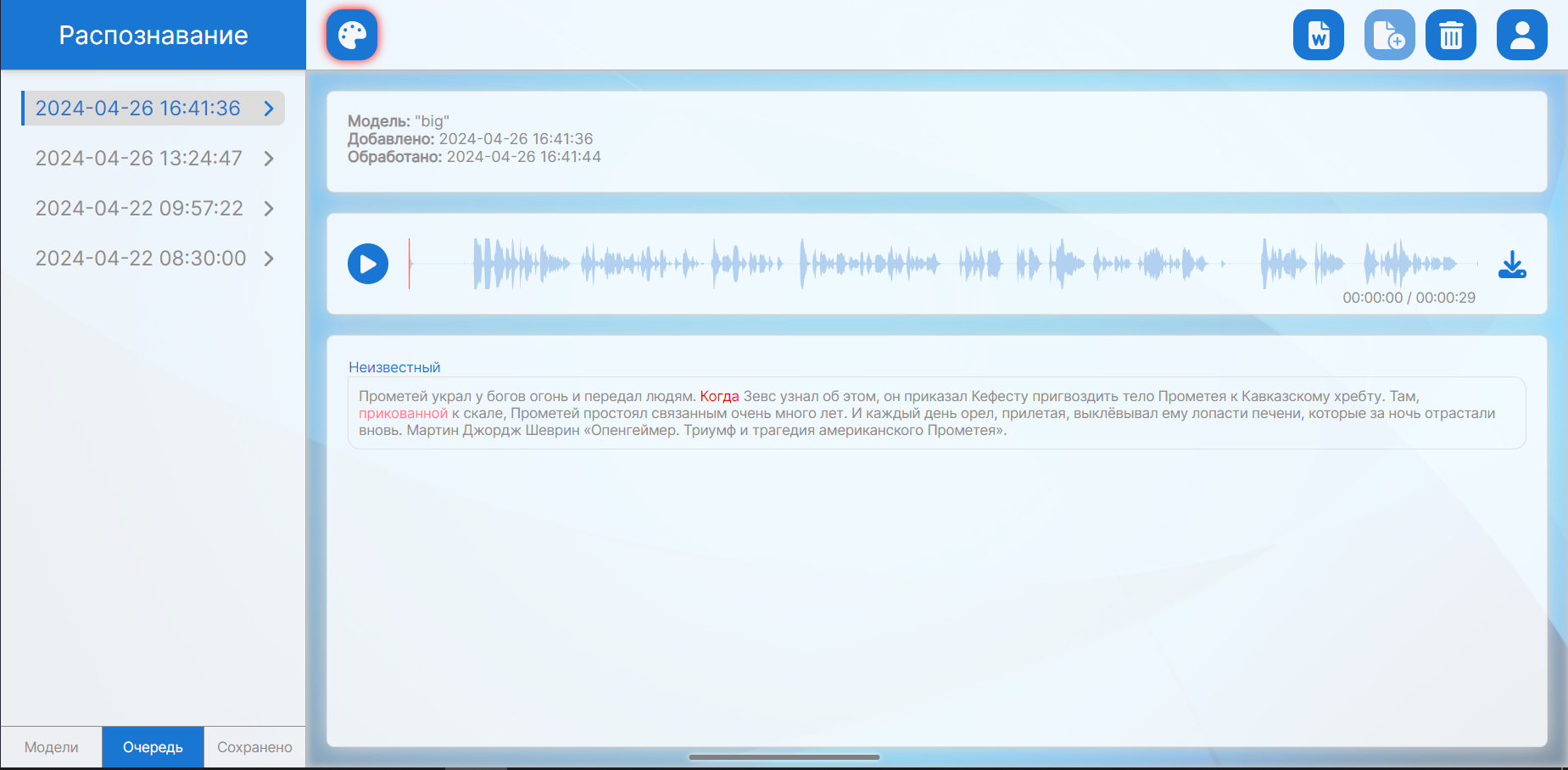Play the audio recording

[x=368, y=265]
